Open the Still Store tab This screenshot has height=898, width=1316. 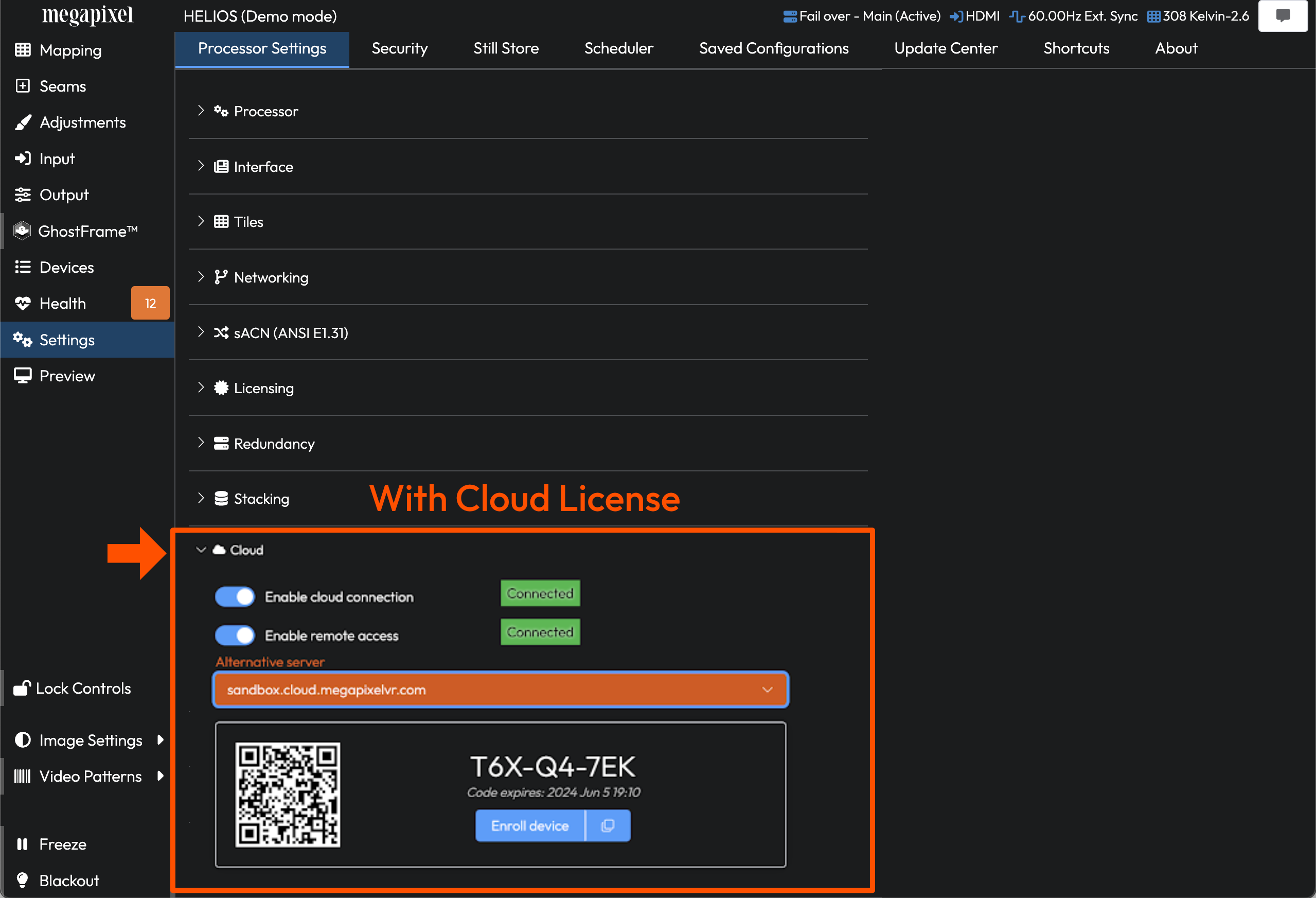coord(506,49)
